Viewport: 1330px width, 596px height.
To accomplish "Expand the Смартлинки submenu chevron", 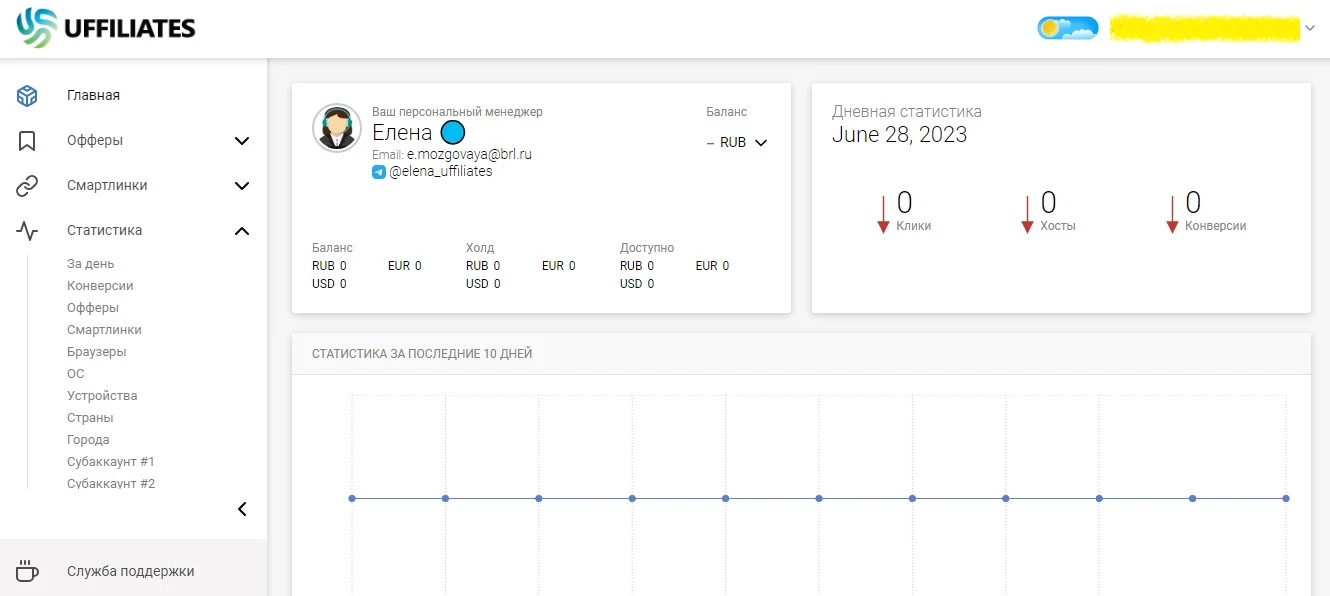I will 242,186.
